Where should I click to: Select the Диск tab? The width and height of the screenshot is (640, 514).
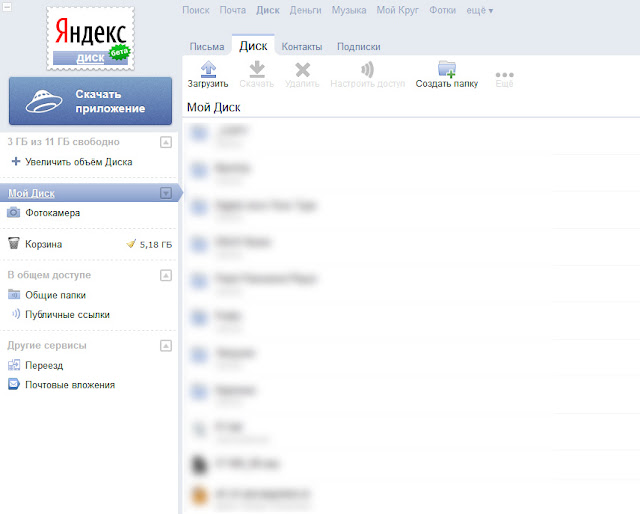[x=253, y=46]
